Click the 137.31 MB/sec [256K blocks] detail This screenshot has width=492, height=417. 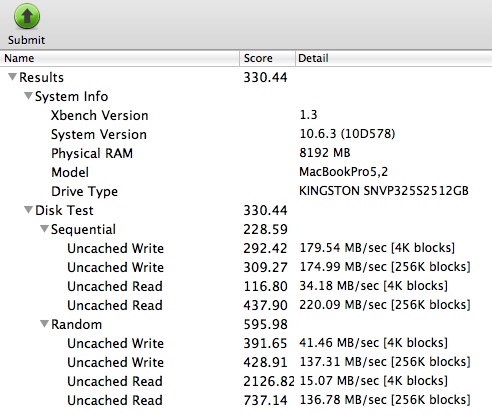tap(385, 362)
